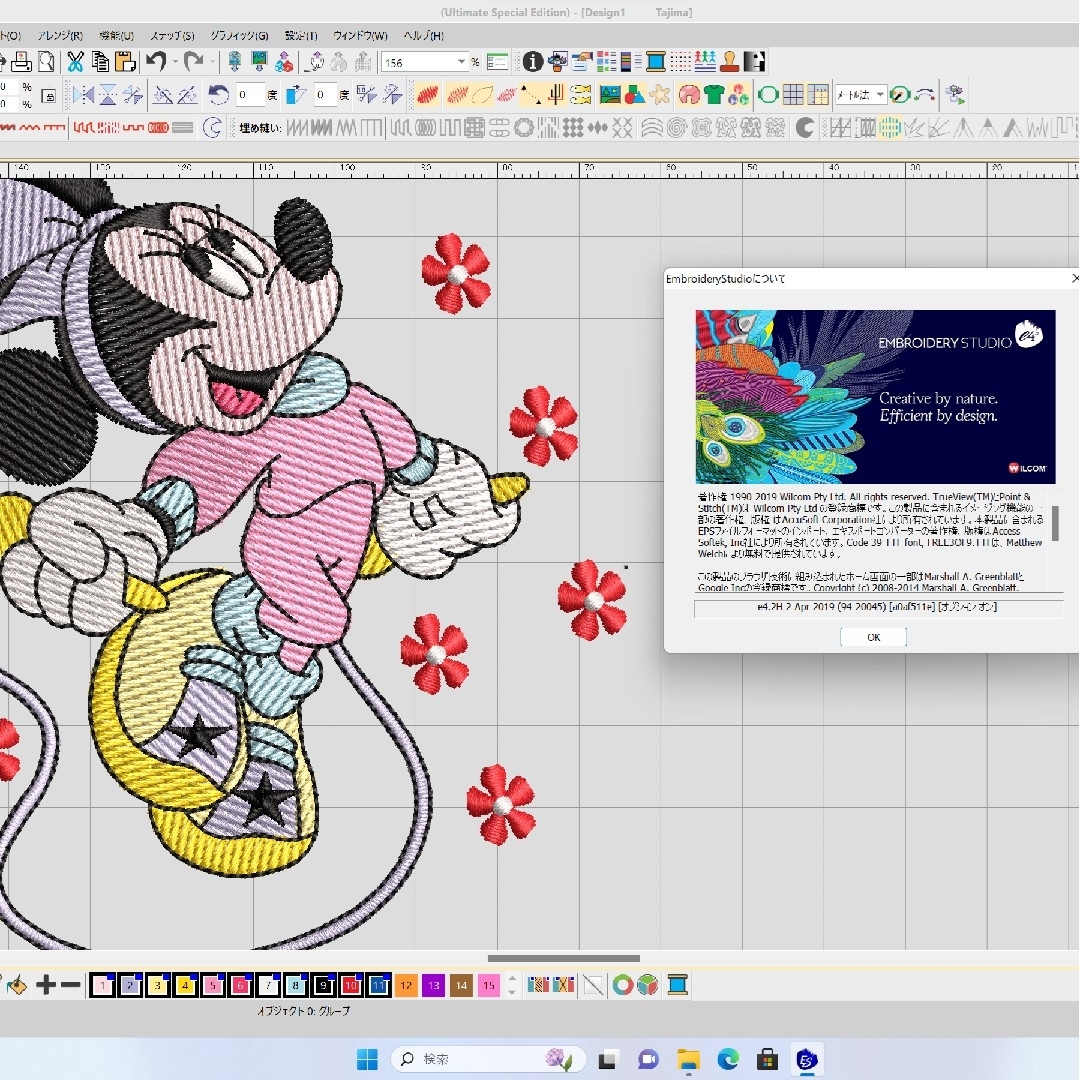
Task: Click the black-and-white face silhouette icon
Action: point(754,62)
